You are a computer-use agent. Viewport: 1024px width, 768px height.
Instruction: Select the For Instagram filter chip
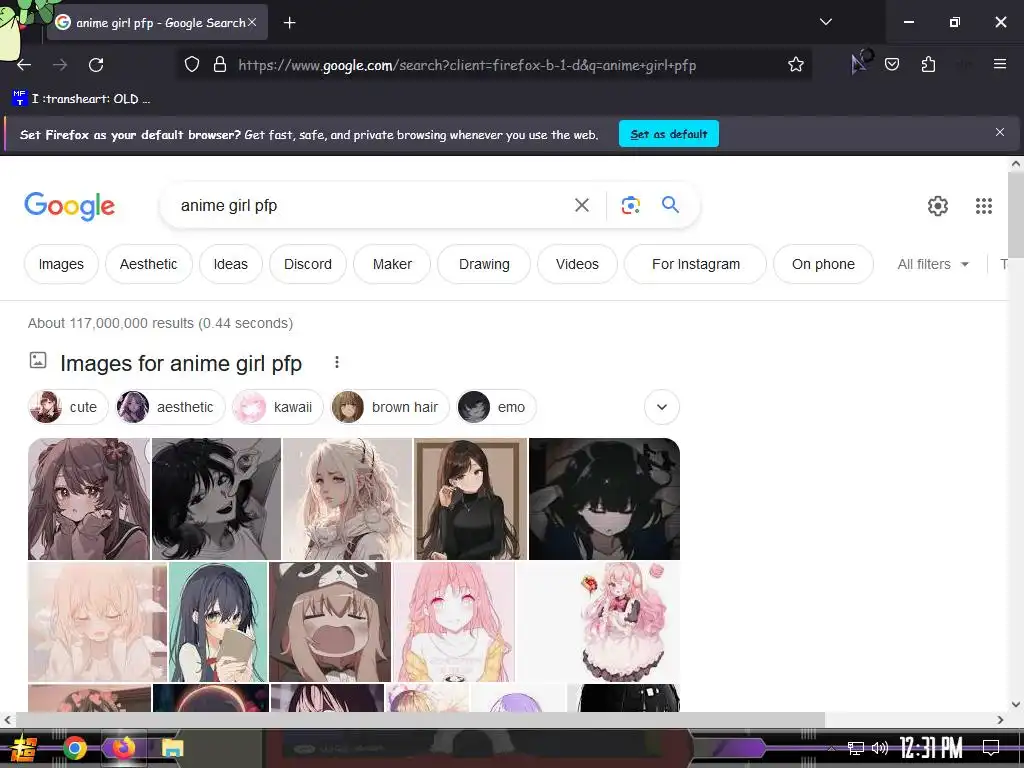[696, 264]
